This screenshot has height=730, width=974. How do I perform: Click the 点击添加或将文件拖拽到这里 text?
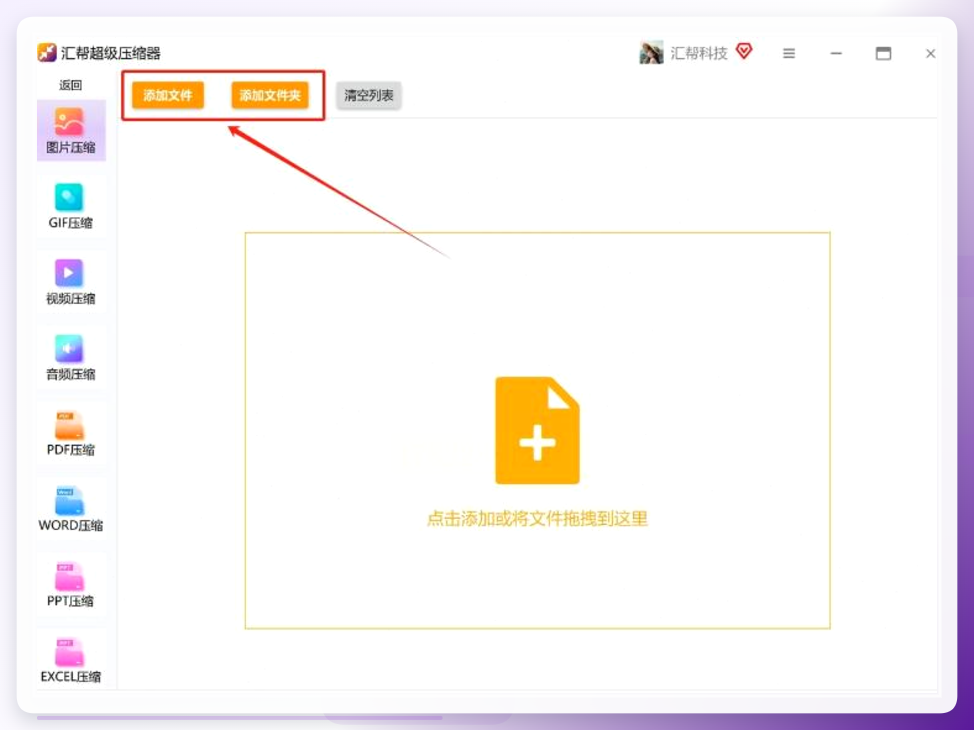(537, 518)
